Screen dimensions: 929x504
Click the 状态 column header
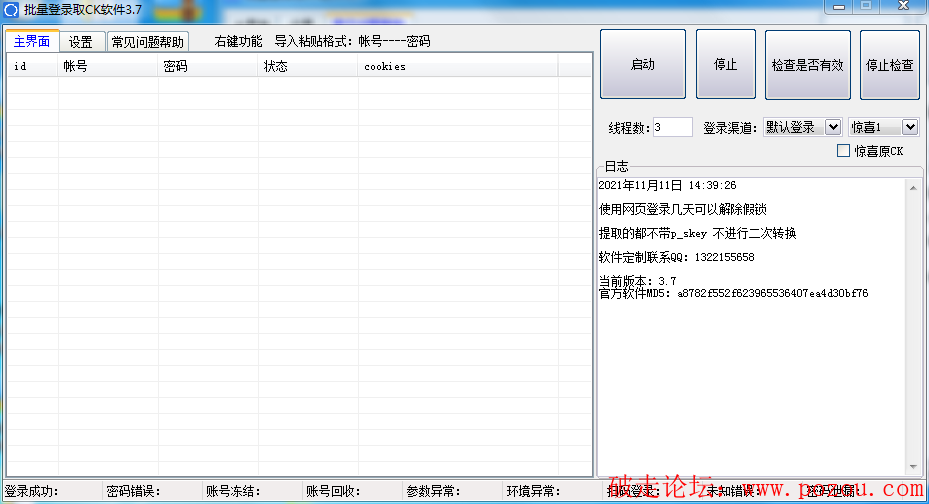tap(308, 66)
